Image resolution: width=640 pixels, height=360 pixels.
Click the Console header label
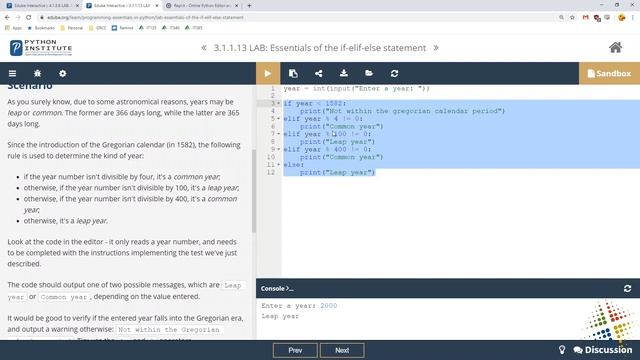click(277, 289)
